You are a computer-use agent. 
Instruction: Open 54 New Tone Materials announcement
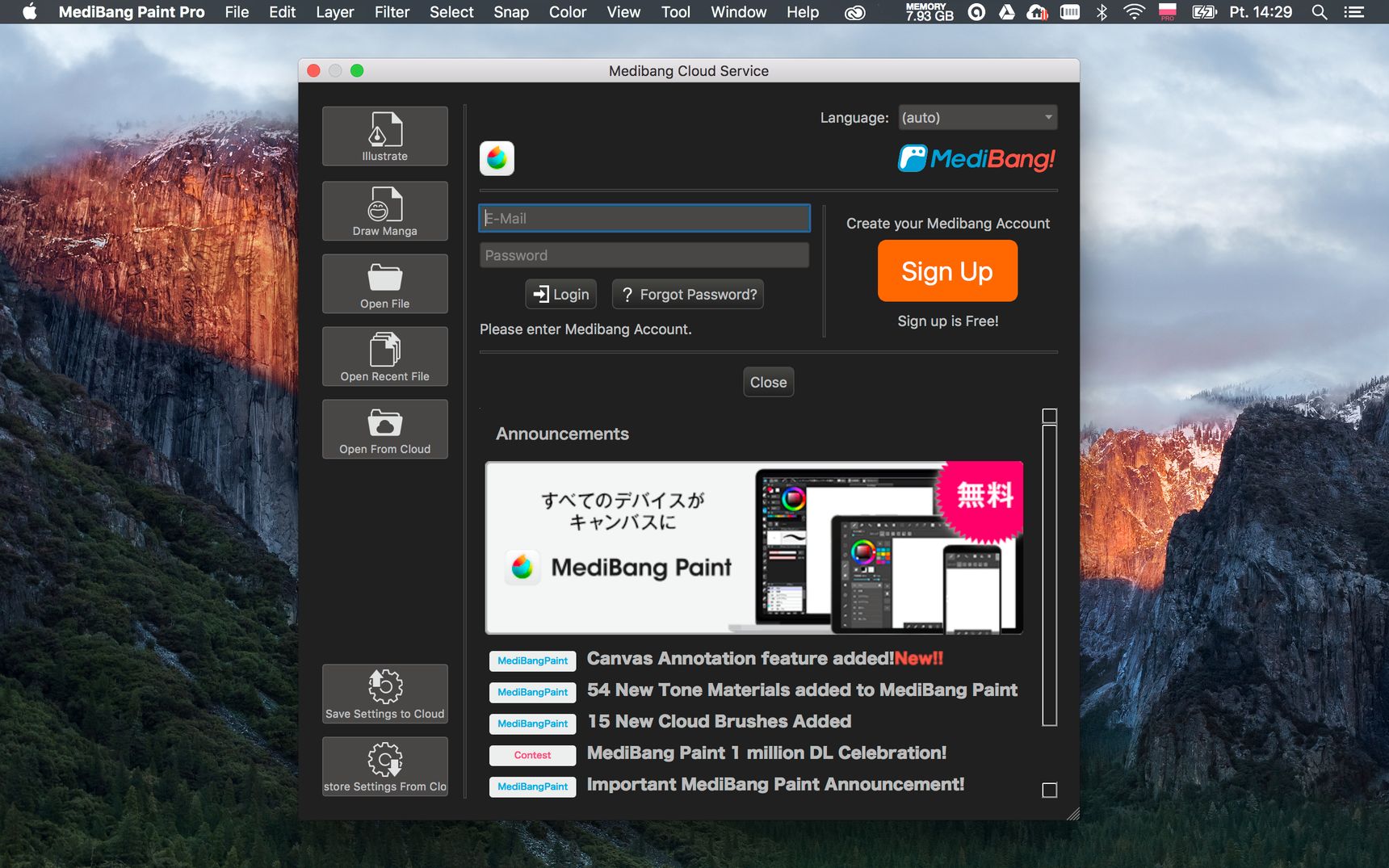click(x=802, y=690)
